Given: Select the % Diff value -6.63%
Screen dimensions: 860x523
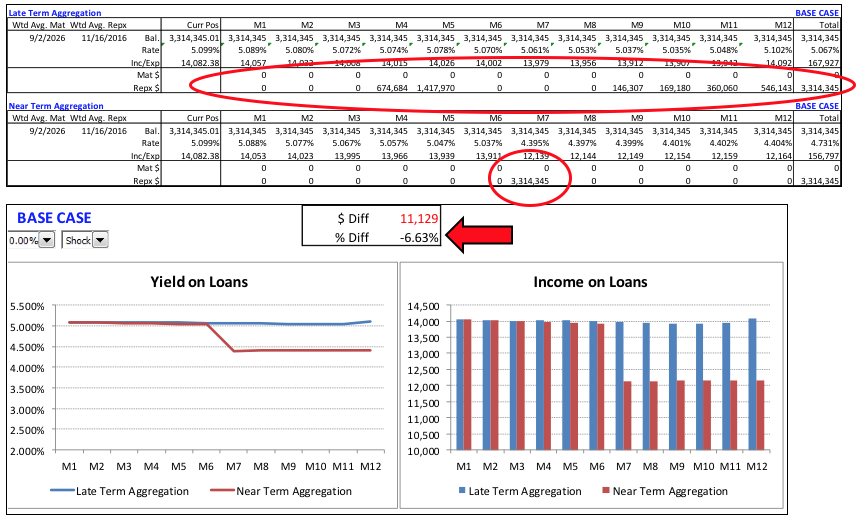Looking at the screenshot, I should tap(419, 238).
